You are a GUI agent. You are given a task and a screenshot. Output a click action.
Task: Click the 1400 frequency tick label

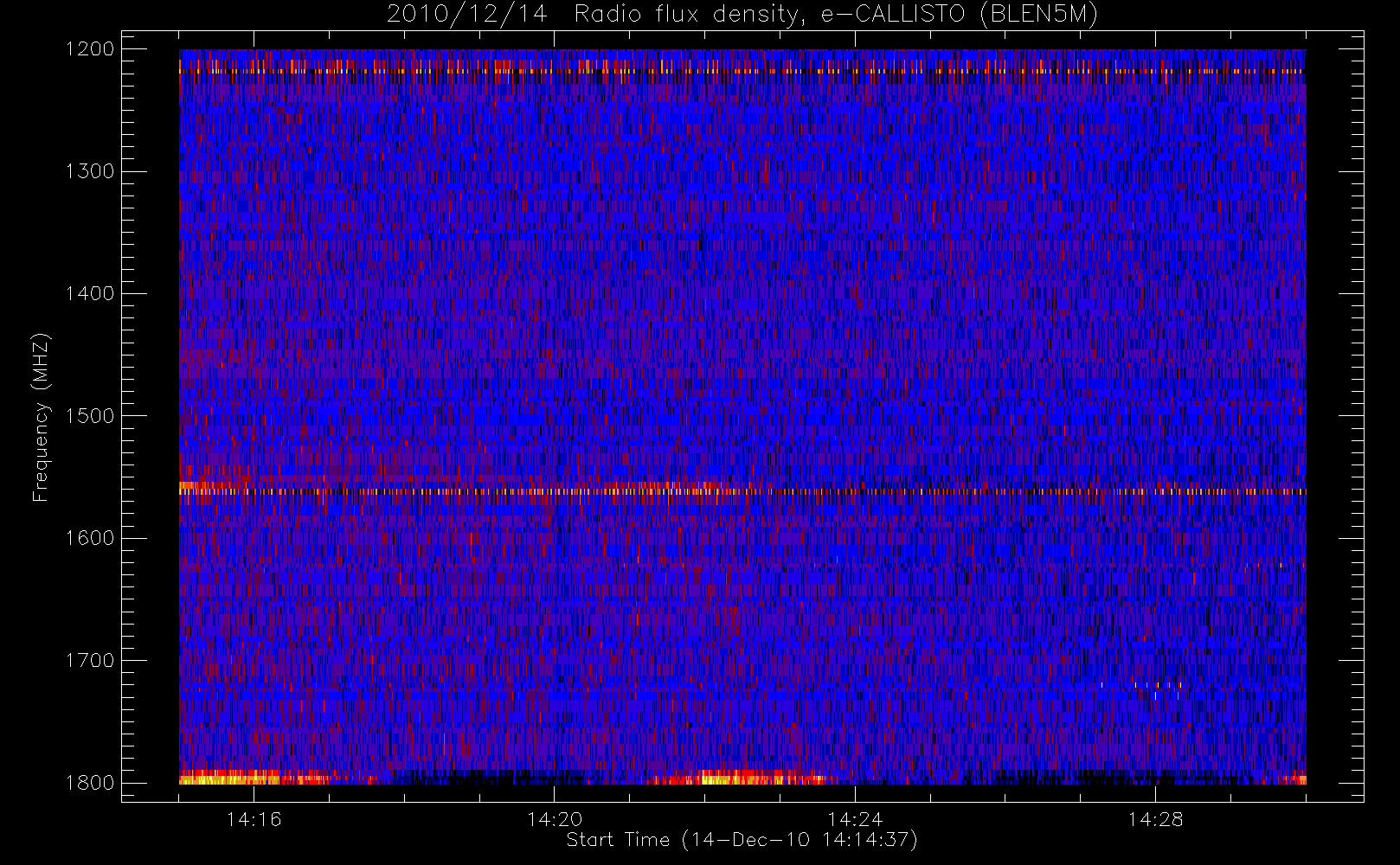coord(91,294)
